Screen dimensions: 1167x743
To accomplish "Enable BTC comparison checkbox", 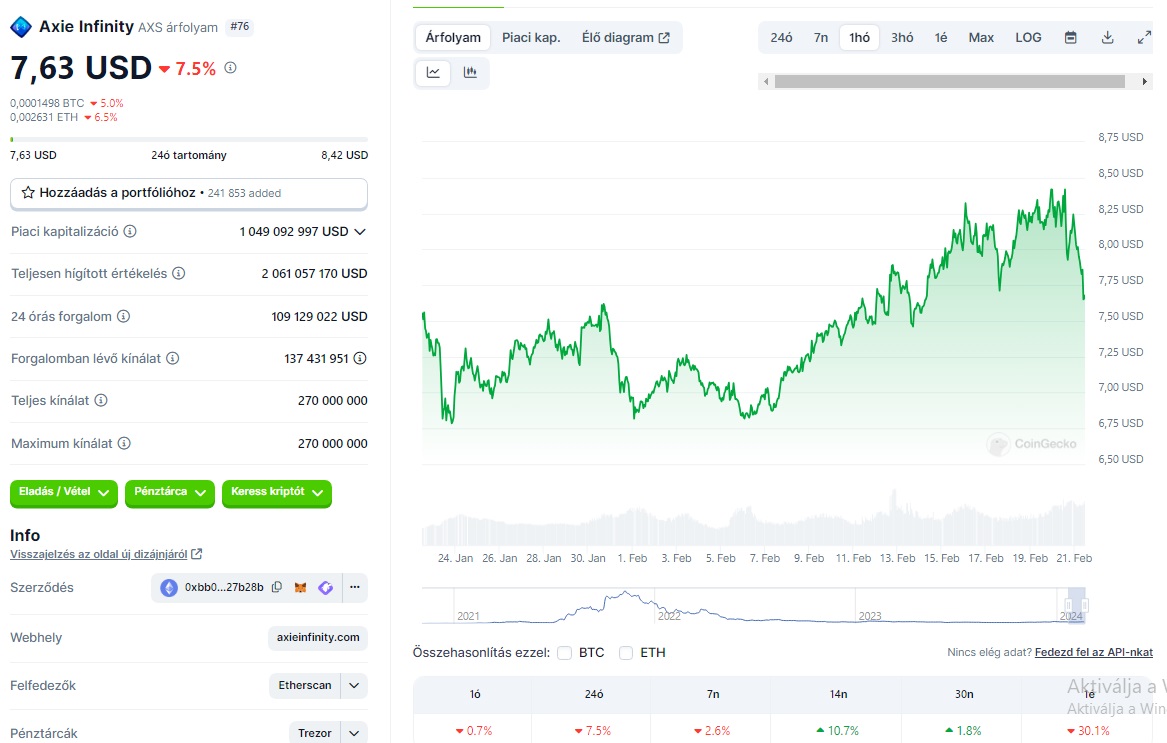I will [x=565, y=653].
